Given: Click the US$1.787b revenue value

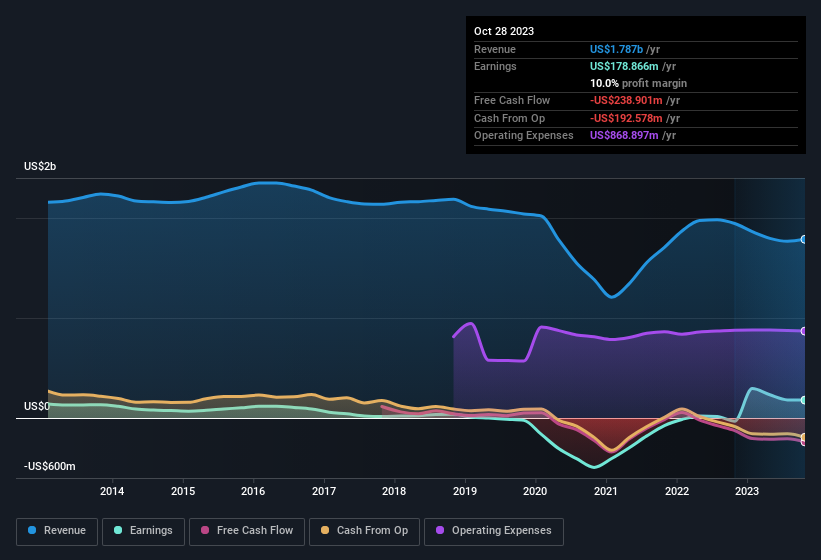Looking at the screenshot, I should (x=616, y=49).
